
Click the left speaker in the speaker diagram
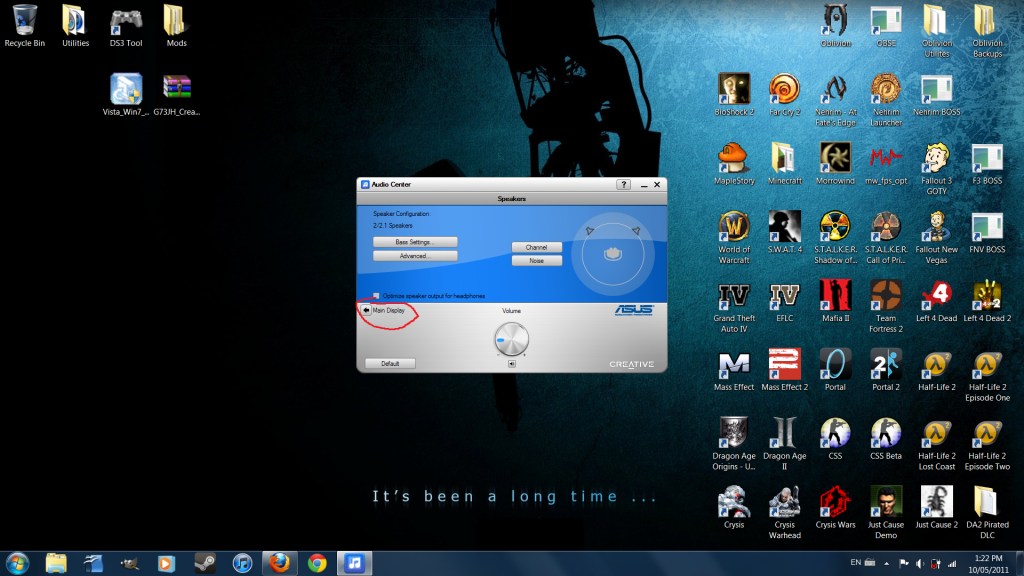tap(590, 231)
